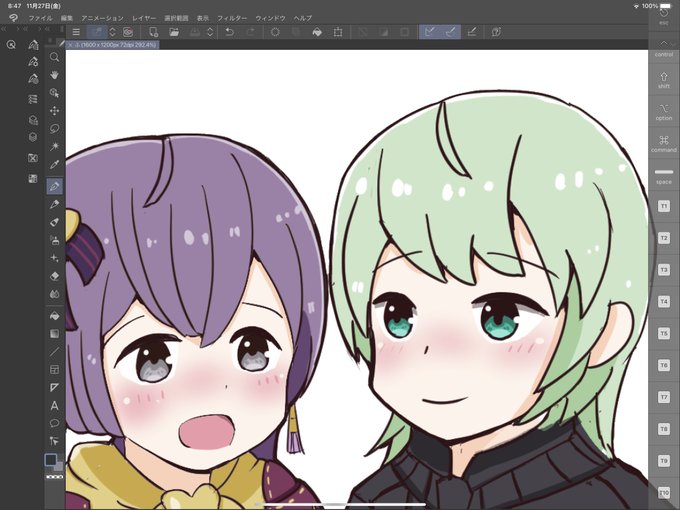
Task: Select the Text tool letter A
Action: 54,405
